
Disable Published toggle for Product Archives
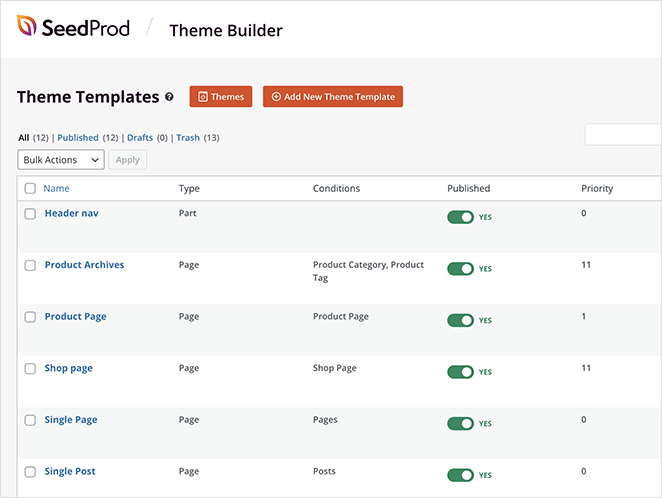tap(460, 269)
